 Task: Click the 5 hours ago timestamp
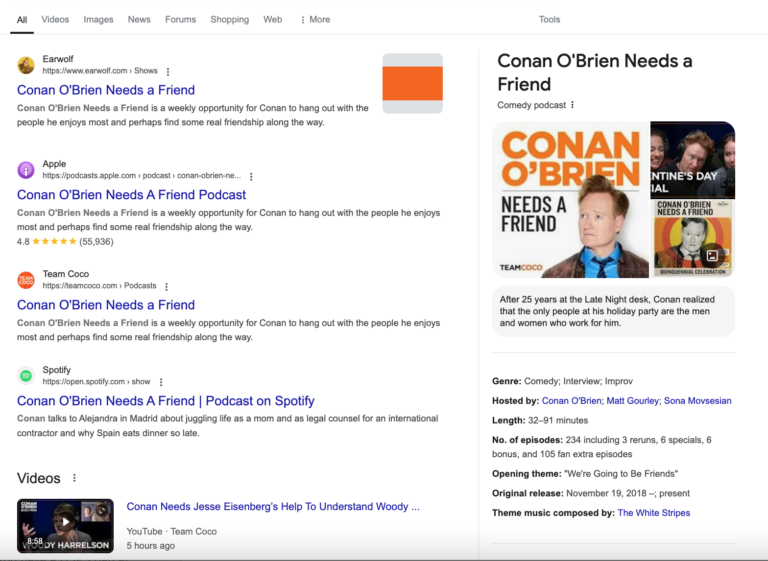[151, 546]
